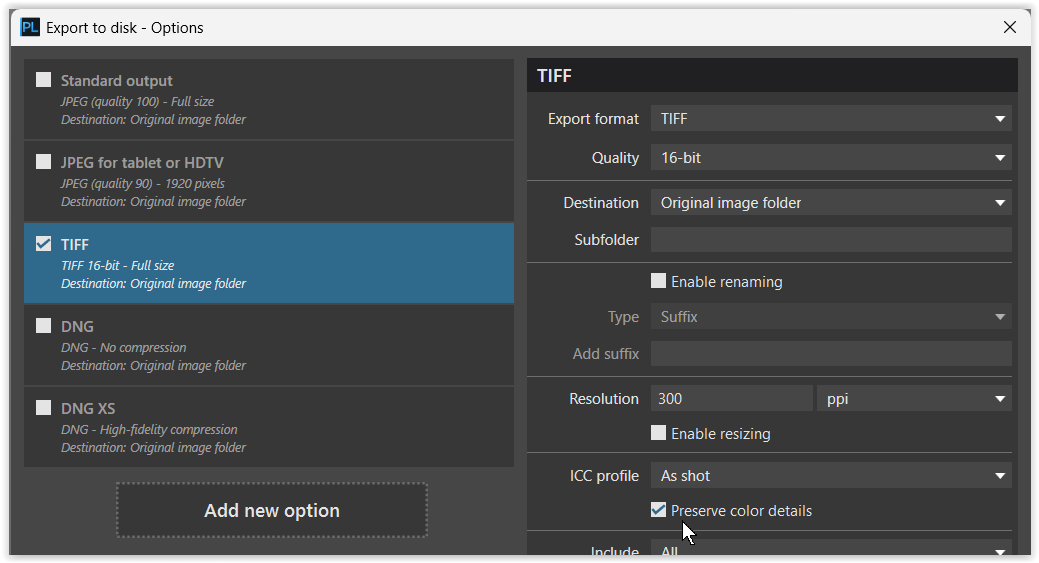Viewport: 1039px width, 563px height.
Task: Open the Quality 16-bit dropdown
Action: [x=831, y=158]
